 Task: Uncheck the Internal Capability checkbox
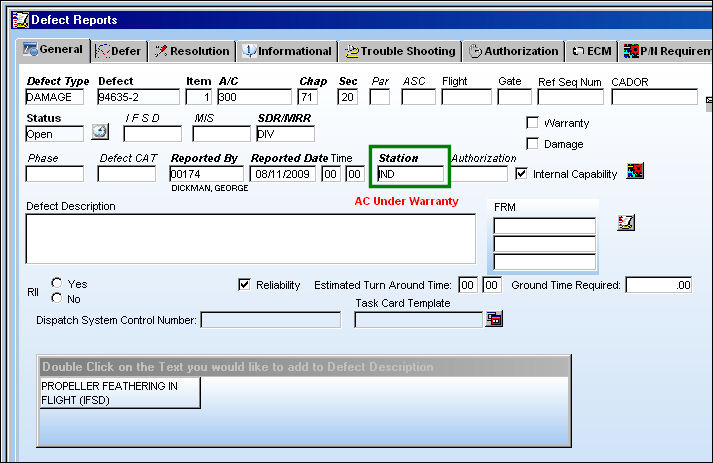point(521,174)
